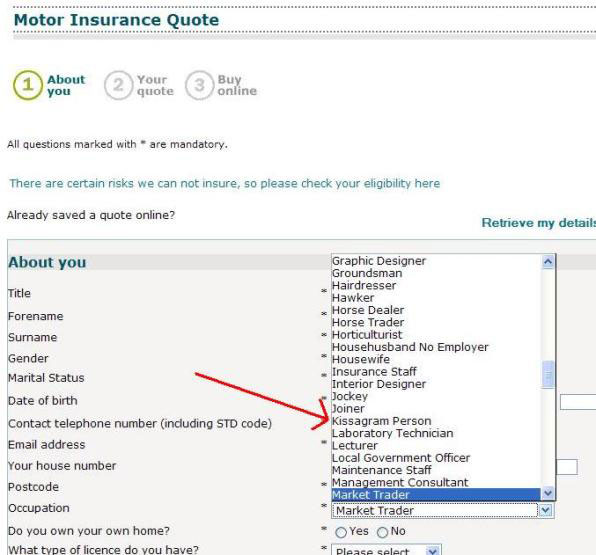Click the occupation list scroll-up arrow
Screen dimensions: 596x555
548,262
